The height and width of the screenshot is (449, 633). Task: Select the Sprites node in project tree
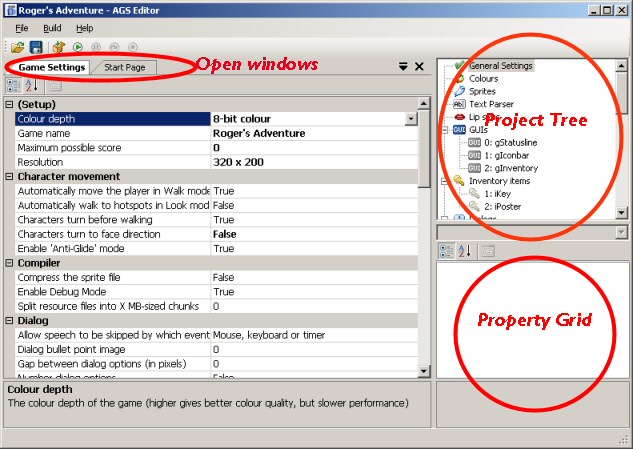click(482, 91)
